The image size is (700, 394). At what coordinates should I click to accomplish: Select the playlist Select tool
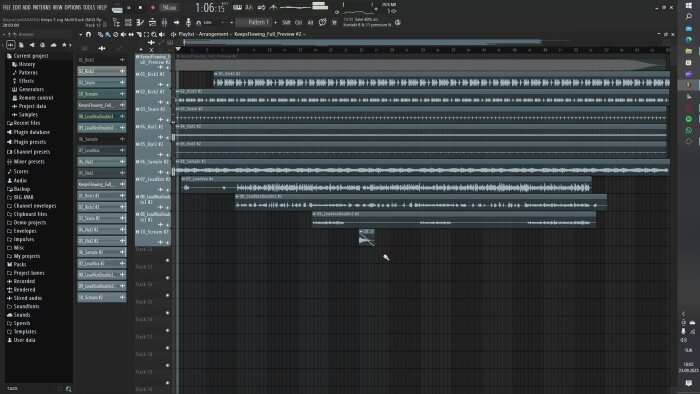pos(146,34)
